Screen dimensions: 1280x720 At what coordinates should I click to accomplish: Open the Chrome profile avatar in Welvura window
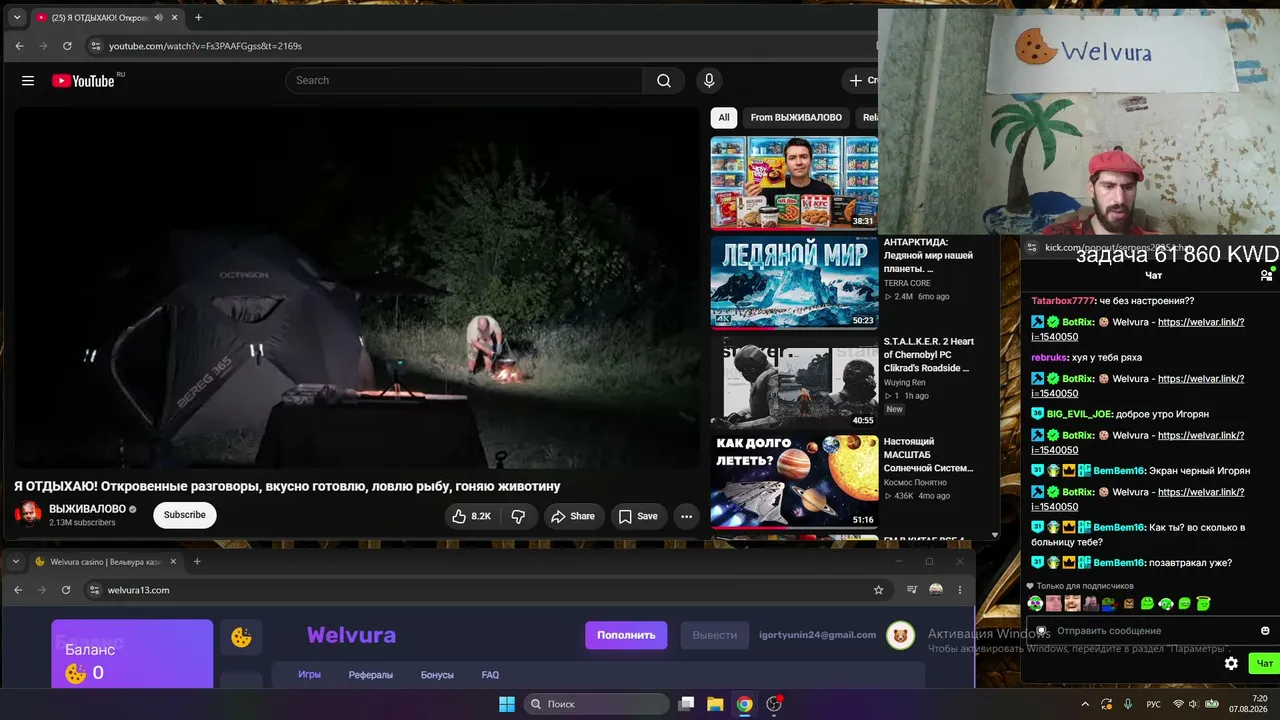[936, 590]
